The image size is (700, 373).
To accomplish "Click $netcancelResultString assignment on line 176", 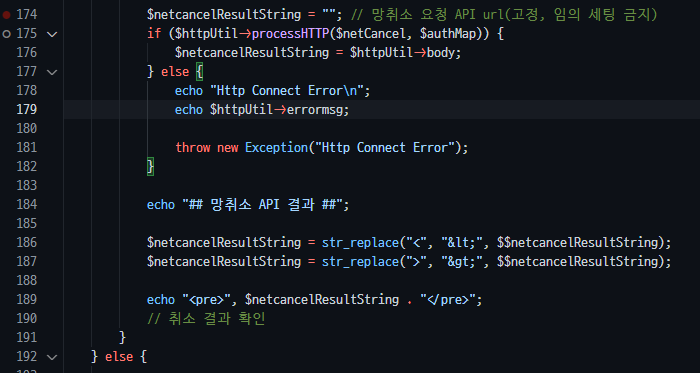I will (x=252, y=53).
